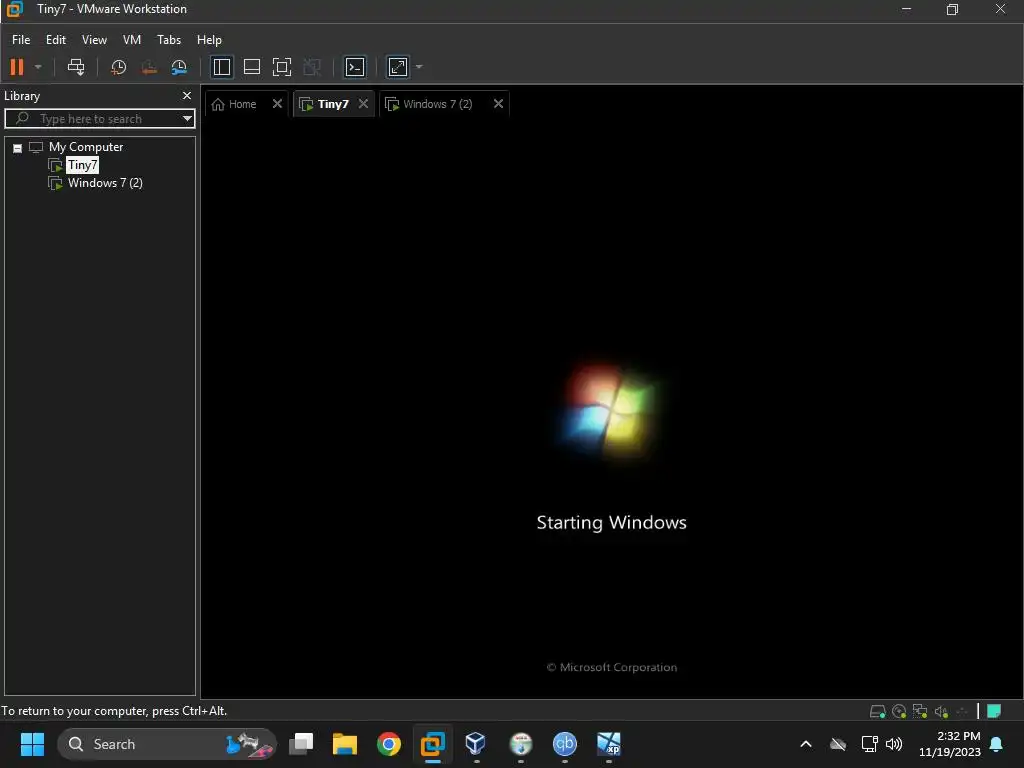The image size is (1024, 768).
Task: Close the Library panel
Action: 187,96
